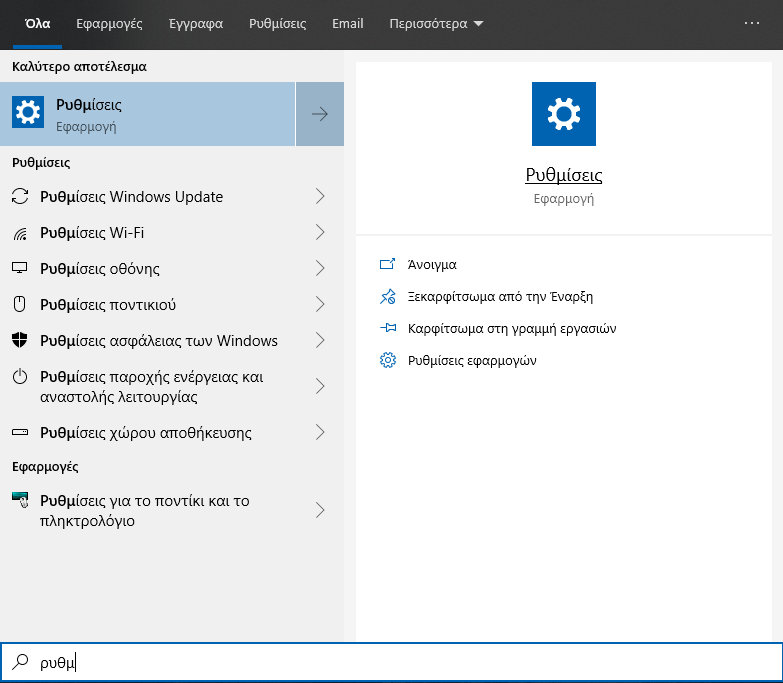Open the Περισσότερα dropdown
Screen dimensions: 783x683
pyautogui.click(x=436, y=23)
